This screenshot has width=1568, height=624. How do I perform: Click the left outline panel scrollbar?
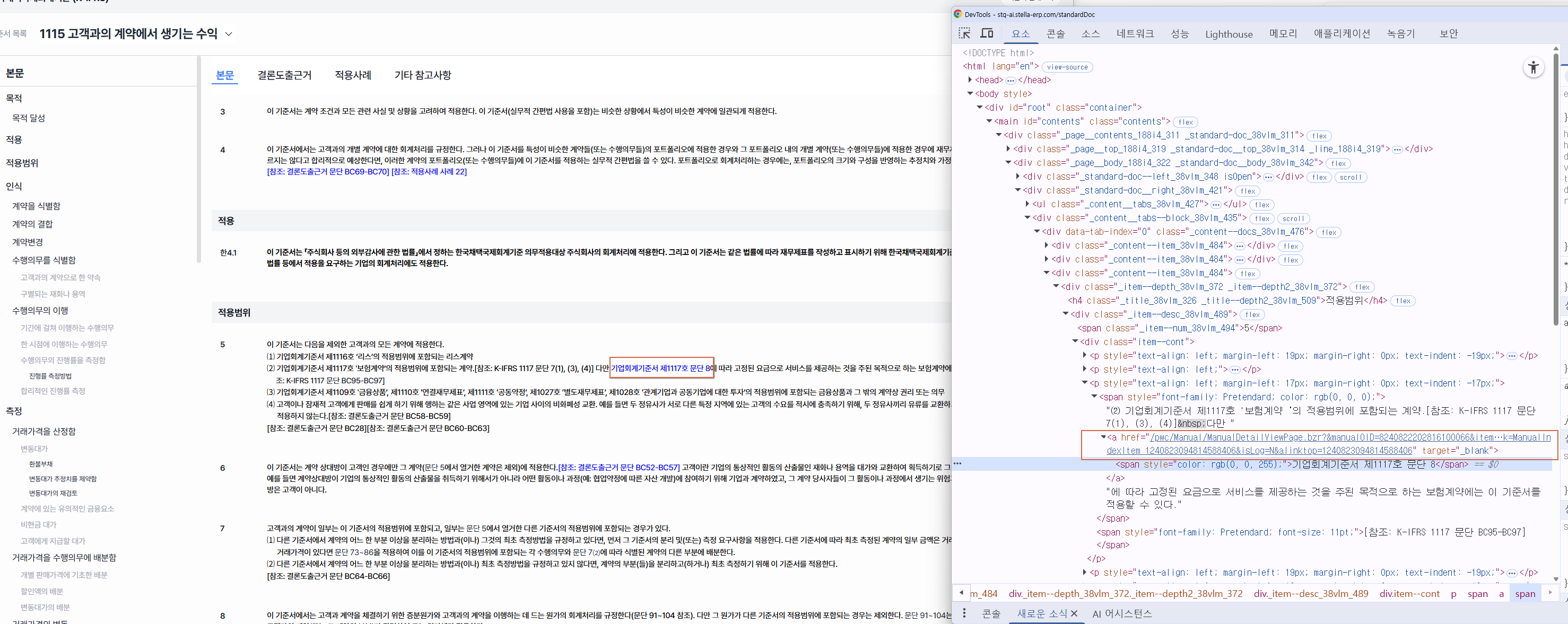point(198,160)
